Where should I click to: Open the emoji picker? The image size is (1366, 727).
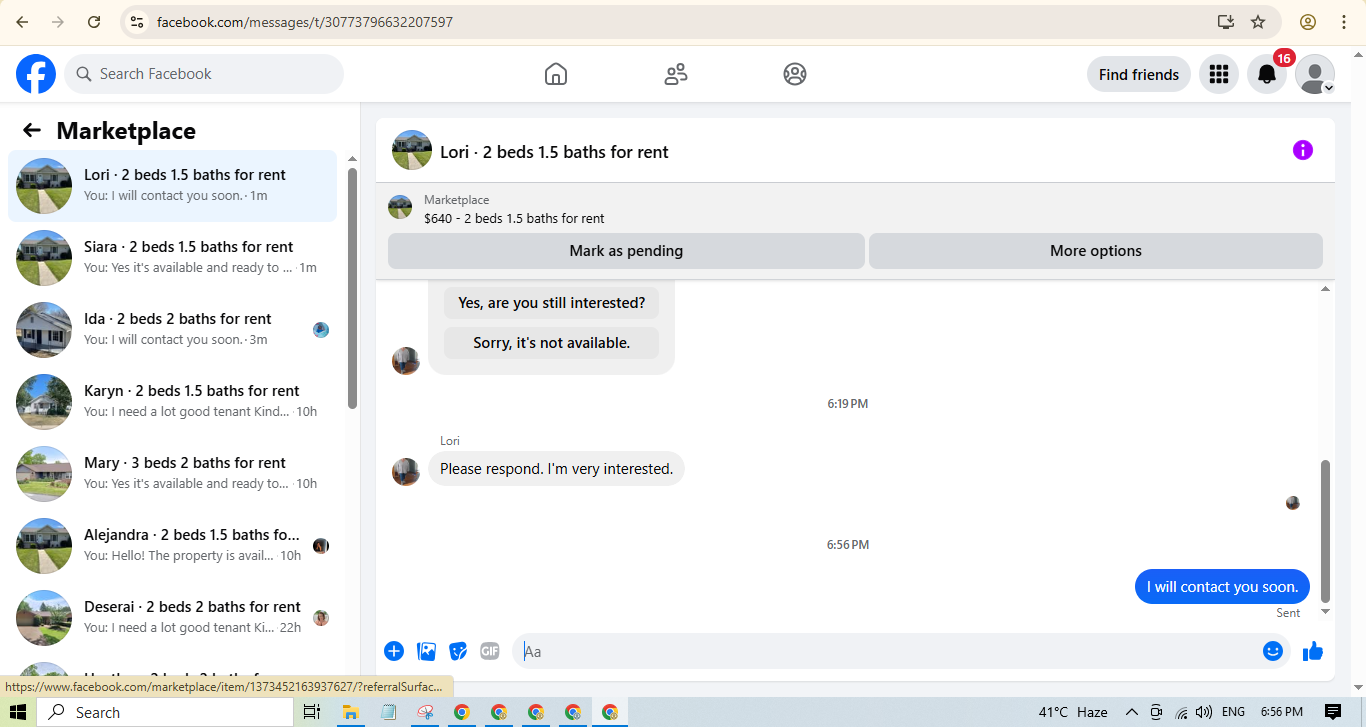[x=1272, y=651]
